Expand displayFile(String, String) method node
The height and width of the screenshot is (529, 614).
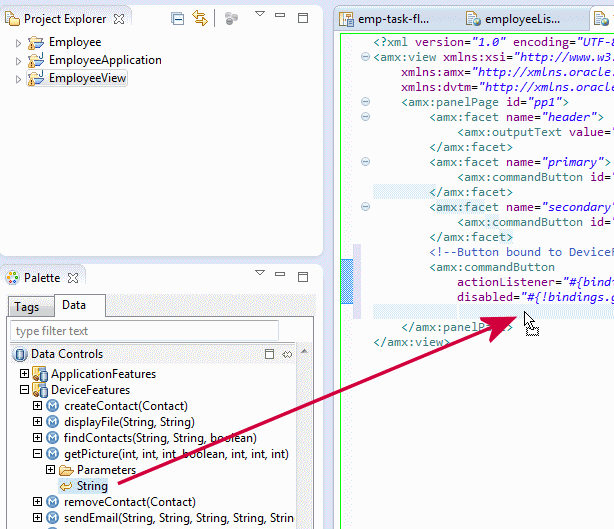click(x=37, y=422)
